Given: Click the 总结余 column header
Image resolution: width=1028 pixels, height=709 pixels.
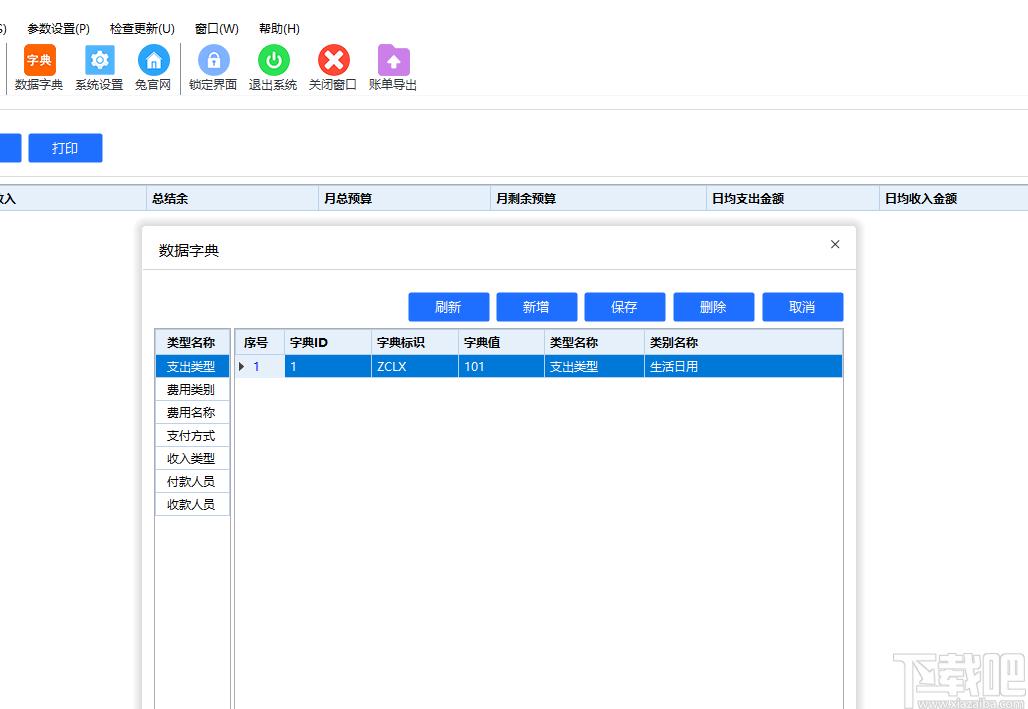Looking at the screenshot, I should click(x=232, y=198).
